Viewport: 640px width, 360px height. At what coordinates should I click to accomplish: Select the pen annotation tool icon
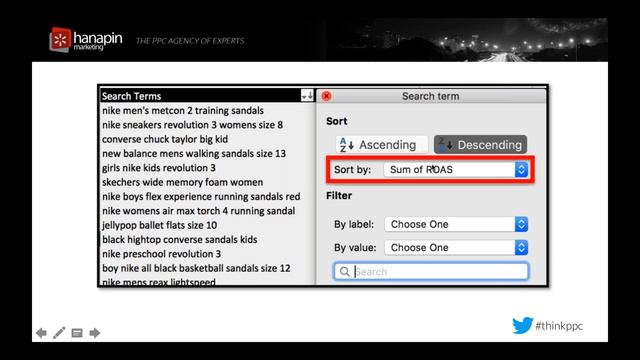pos(59,333)
